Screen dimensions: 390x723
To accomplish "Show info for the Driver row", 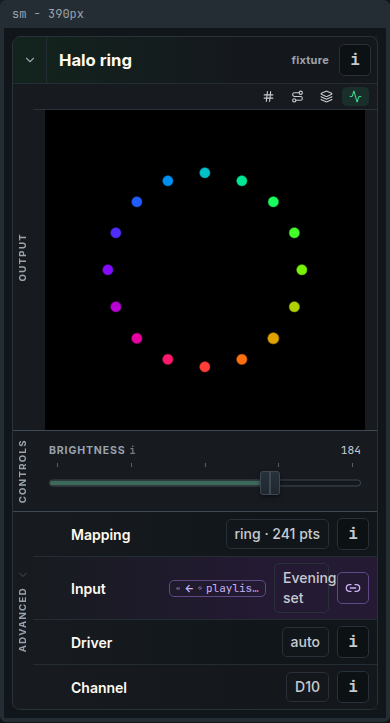I will (x=353, y=642).
